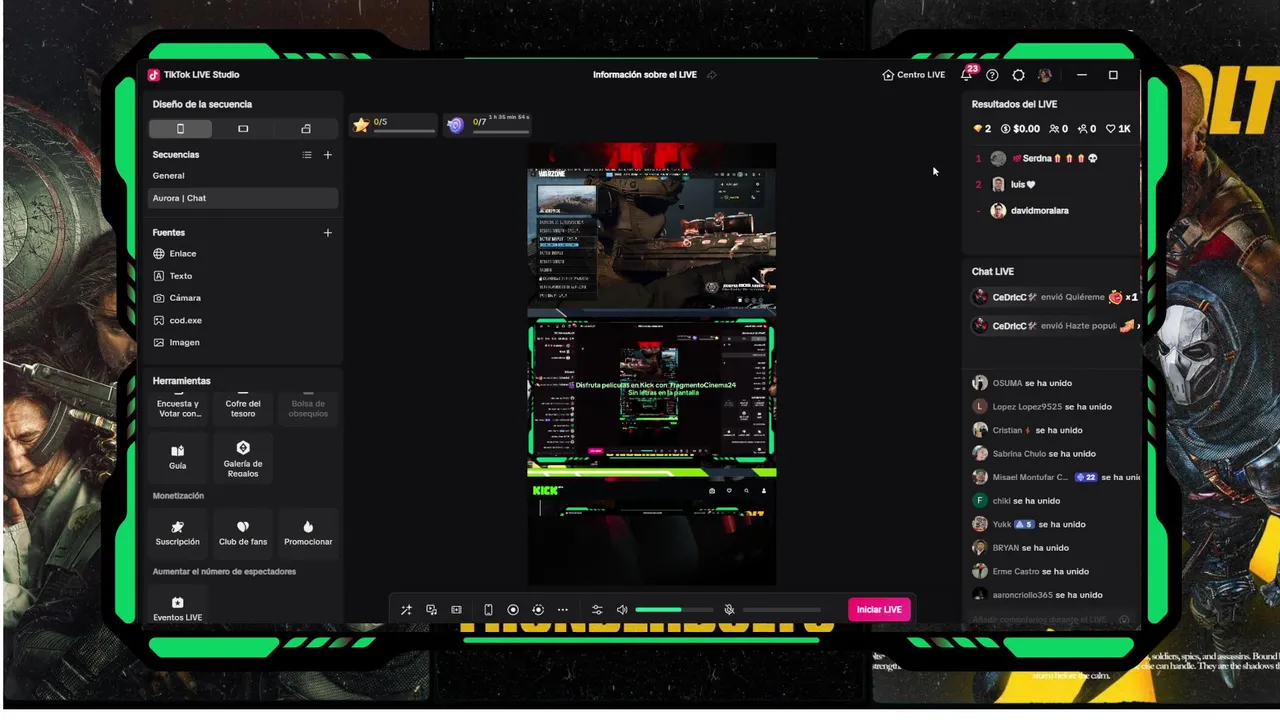The image size is (1280, 720).
Task: Click the stream preview canvas
Action: [652, 364]
